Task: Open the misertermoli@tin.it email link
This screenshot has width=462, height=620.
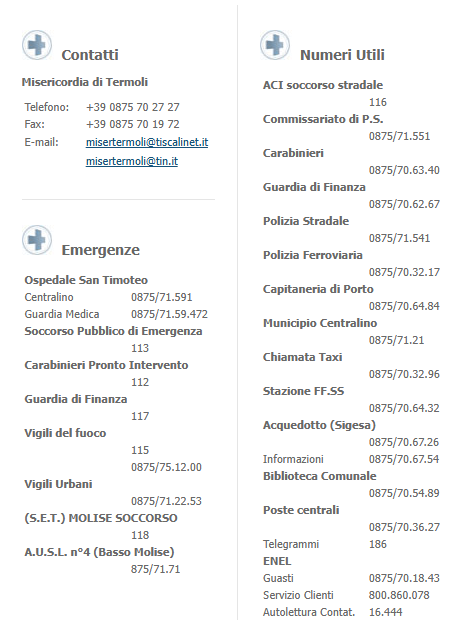Action: click(132, 161)
